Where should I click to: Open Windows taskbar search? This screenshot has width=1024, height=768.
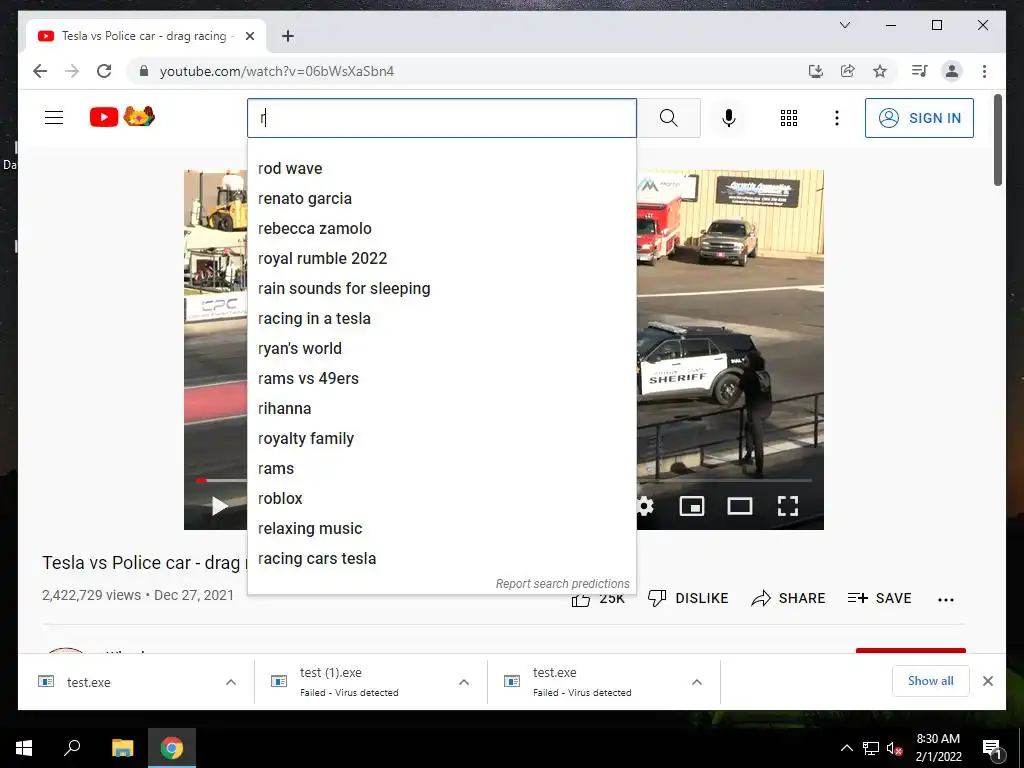pos(72,748)
